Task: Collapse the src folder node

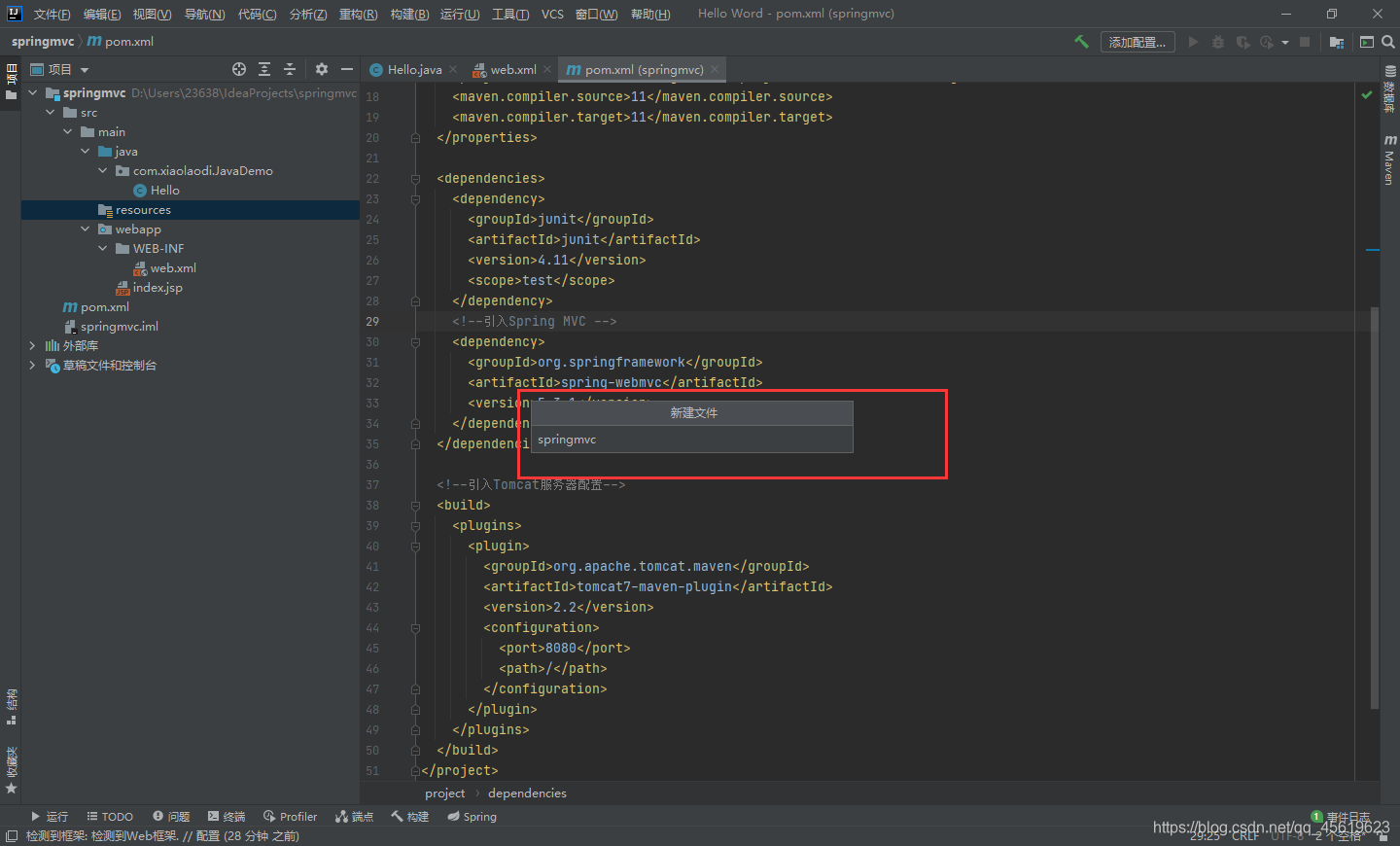Action: [50, 113]
